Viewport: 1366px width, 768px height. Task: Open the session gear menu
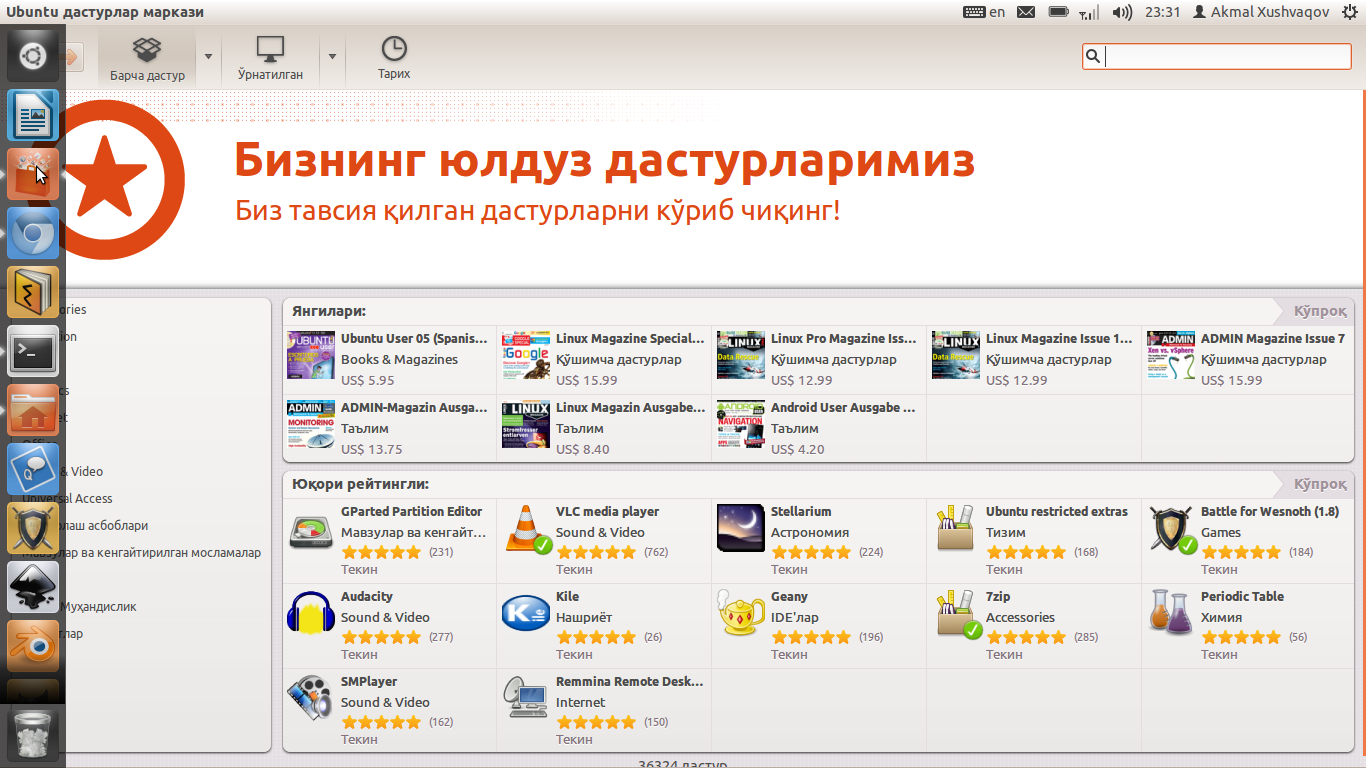click(x=1348, y=12)
